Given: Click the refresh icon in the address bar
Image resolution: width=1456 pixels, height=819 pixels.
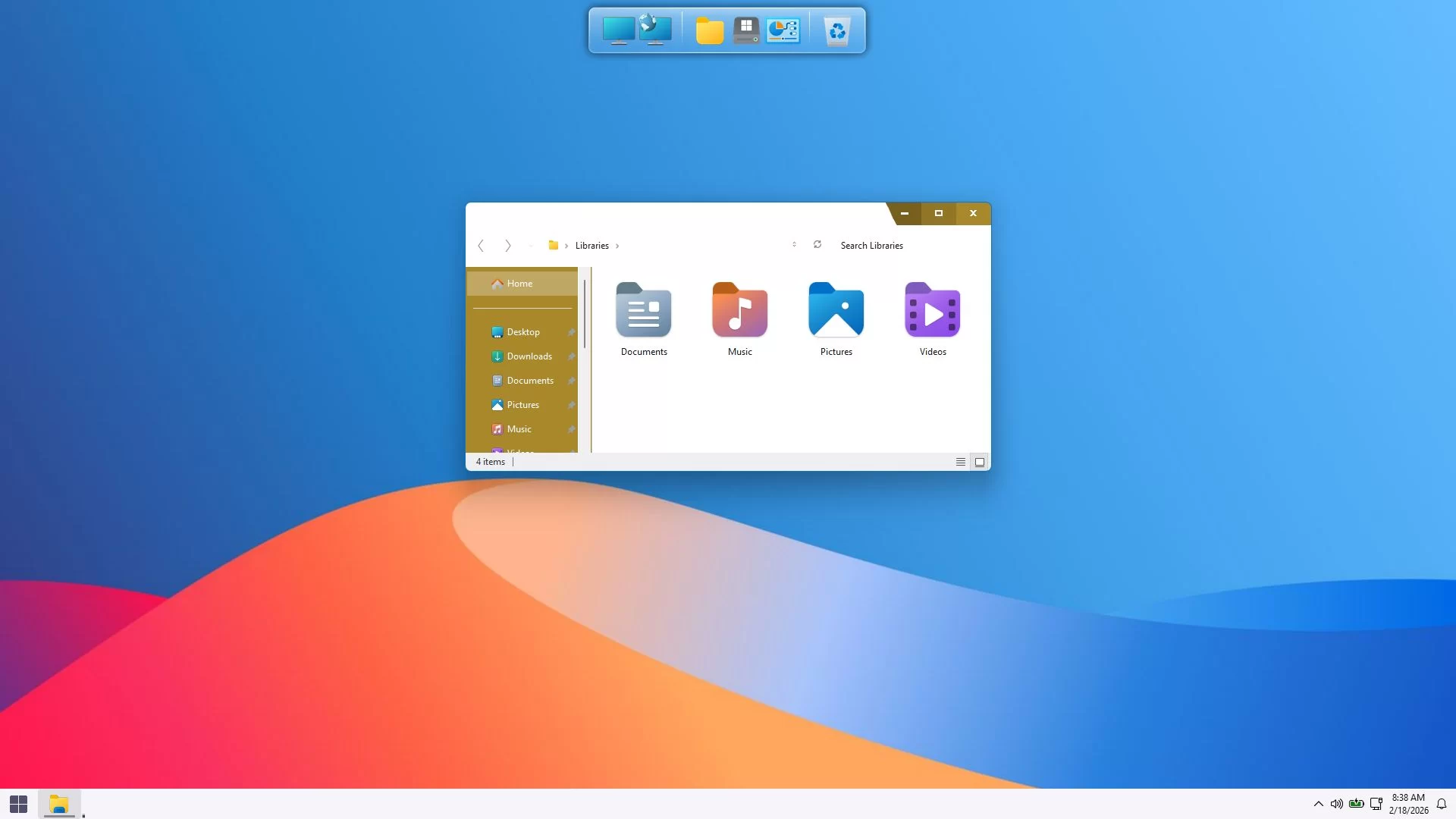Looking at the screenshot, I should tap(817, 245).
